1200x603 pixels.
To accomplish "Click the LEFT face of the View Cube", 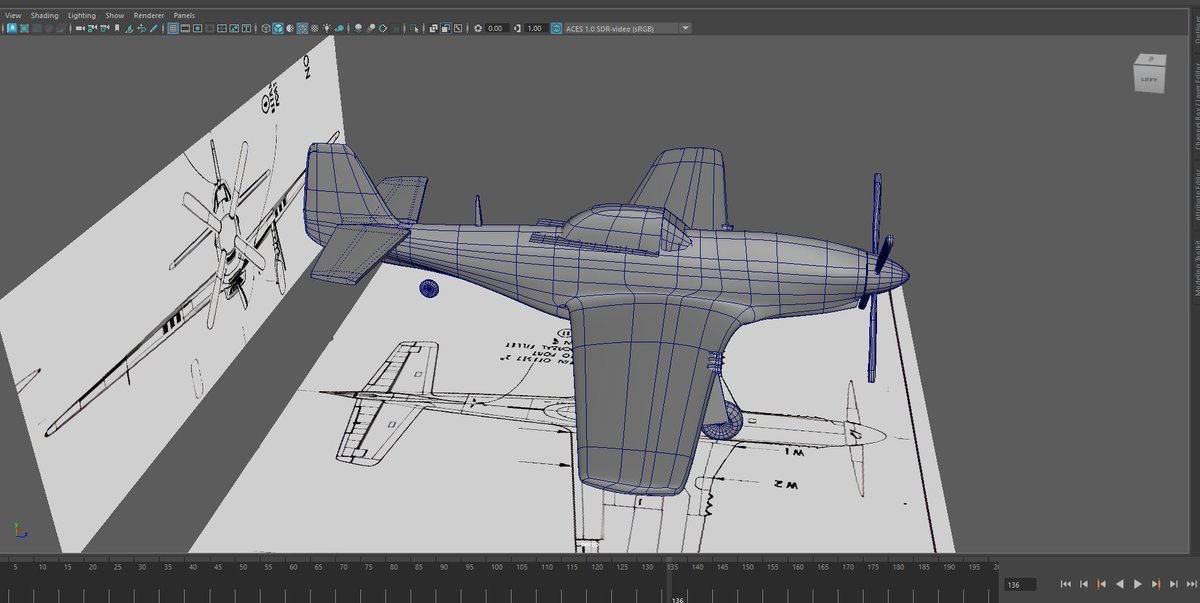I will [1150, 77].
